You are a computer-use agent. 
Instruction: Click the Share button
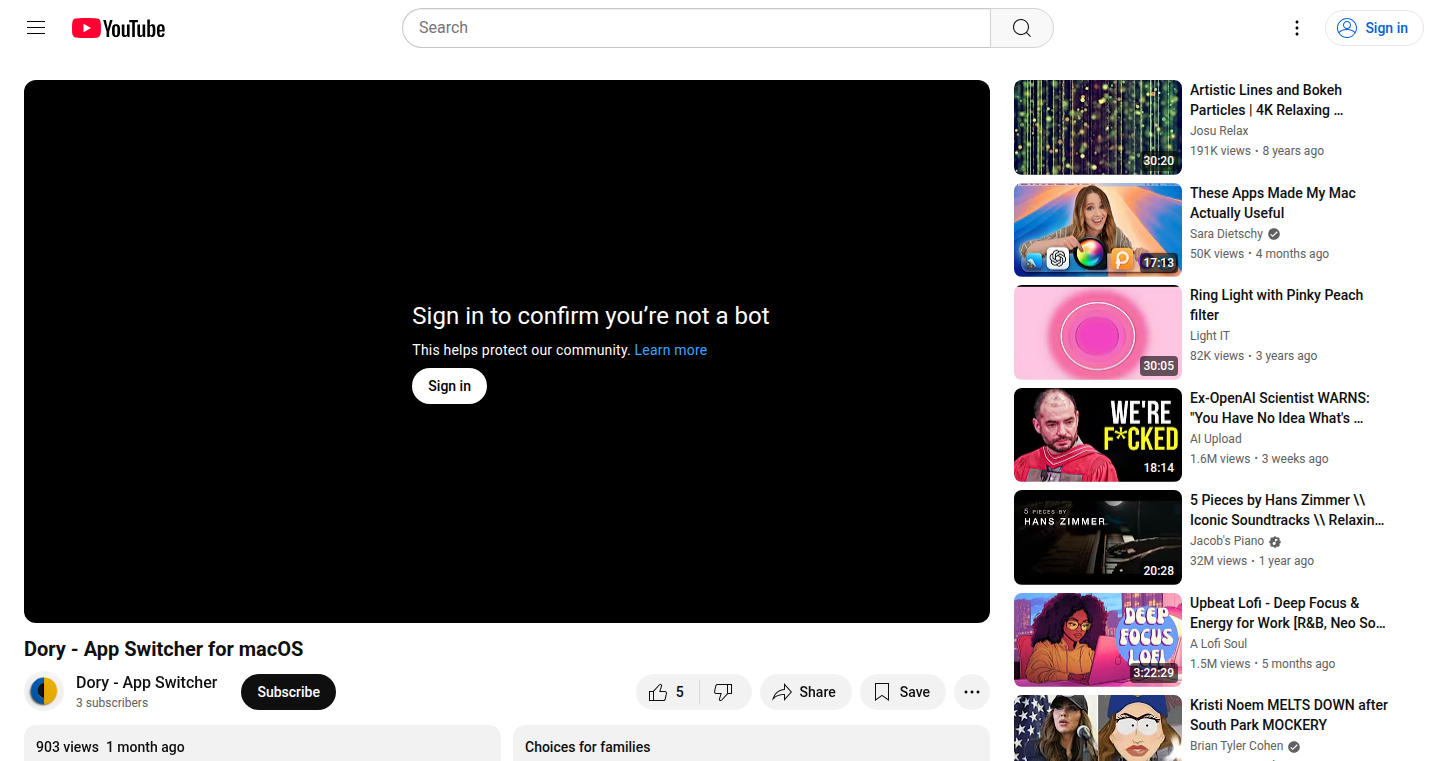point(805,692)
